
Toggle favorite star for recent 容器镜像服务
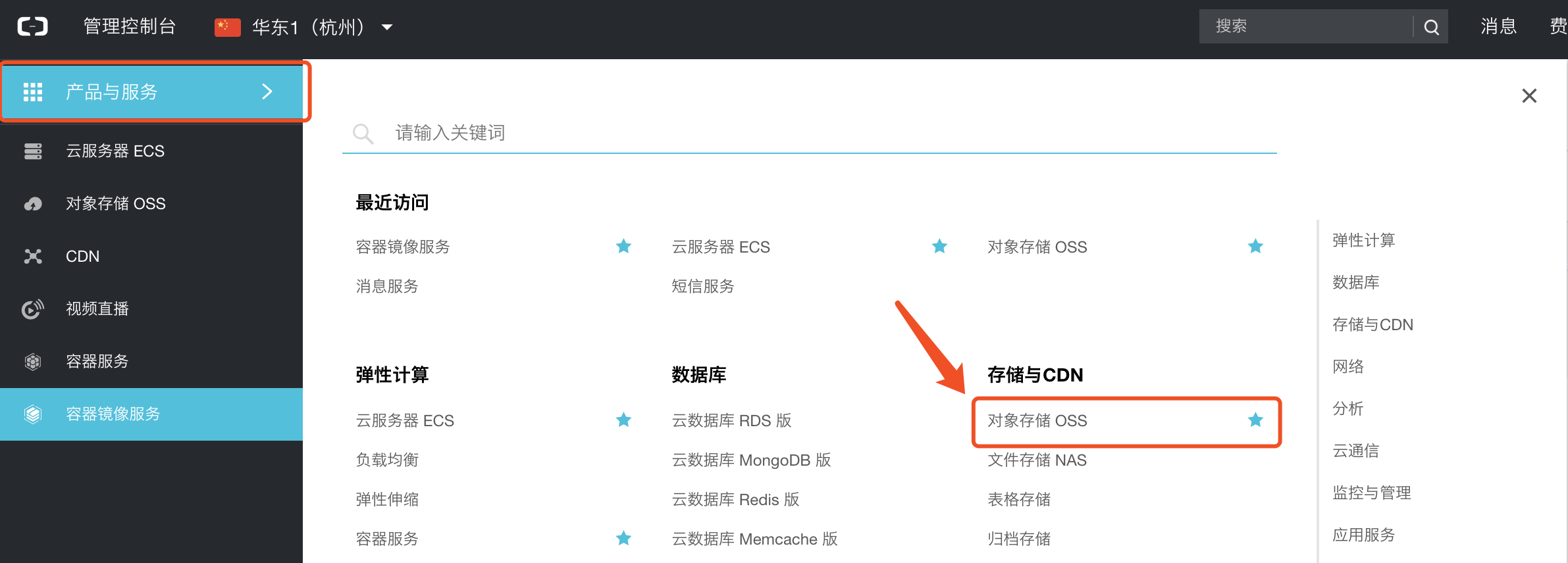coord(623,247)
